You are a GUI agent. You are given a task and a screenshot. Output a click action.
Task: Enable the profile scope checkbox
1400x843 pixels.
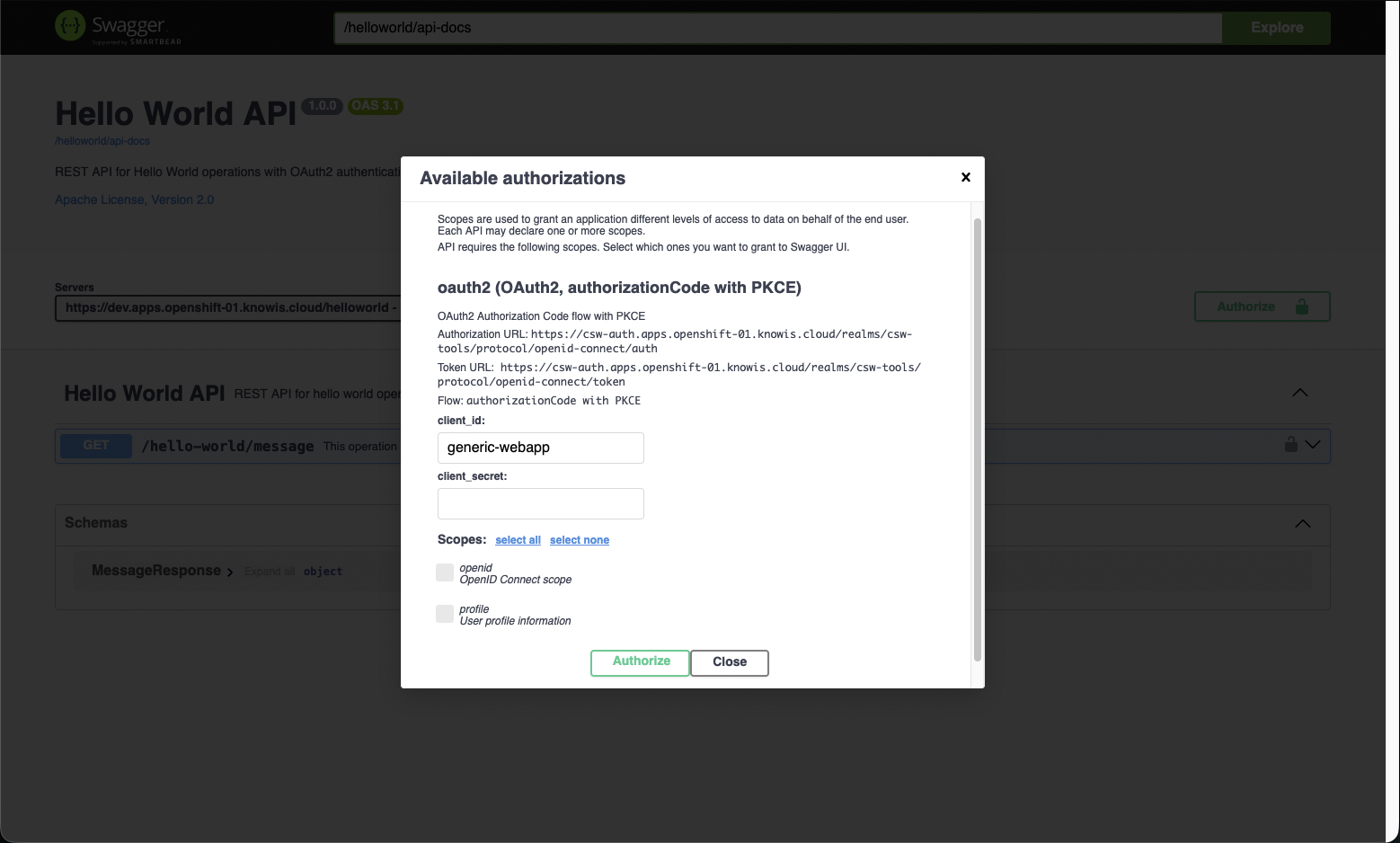coord(445,614)
